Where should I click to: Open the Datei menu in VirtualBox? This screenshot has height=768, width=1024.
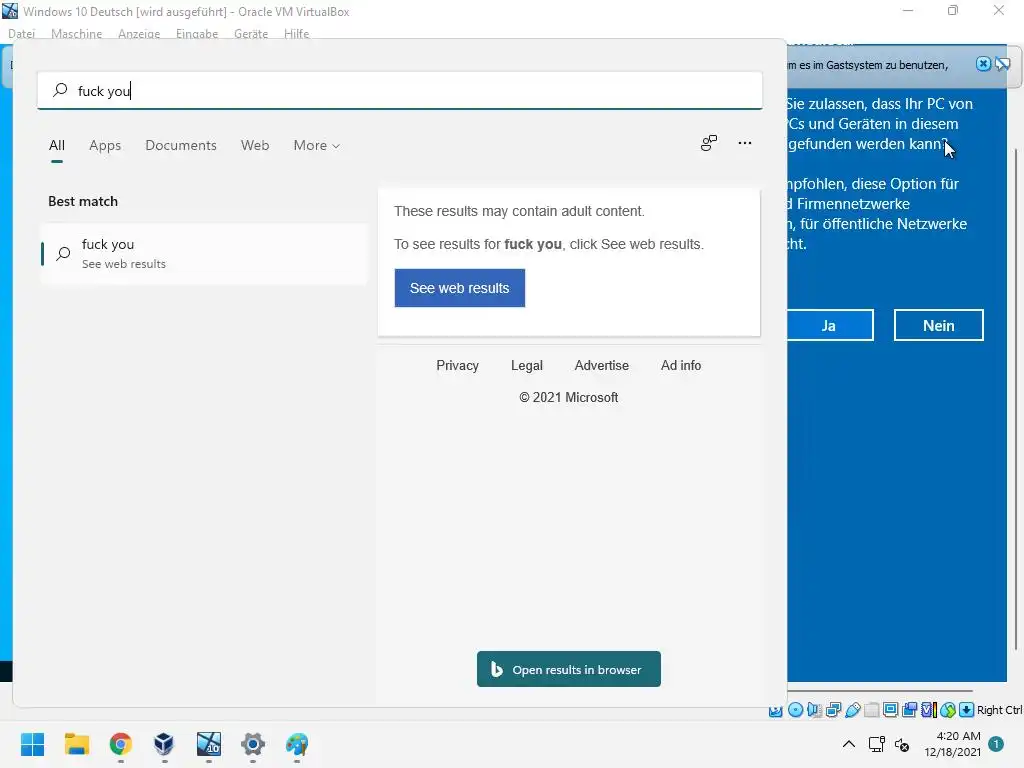22,33
